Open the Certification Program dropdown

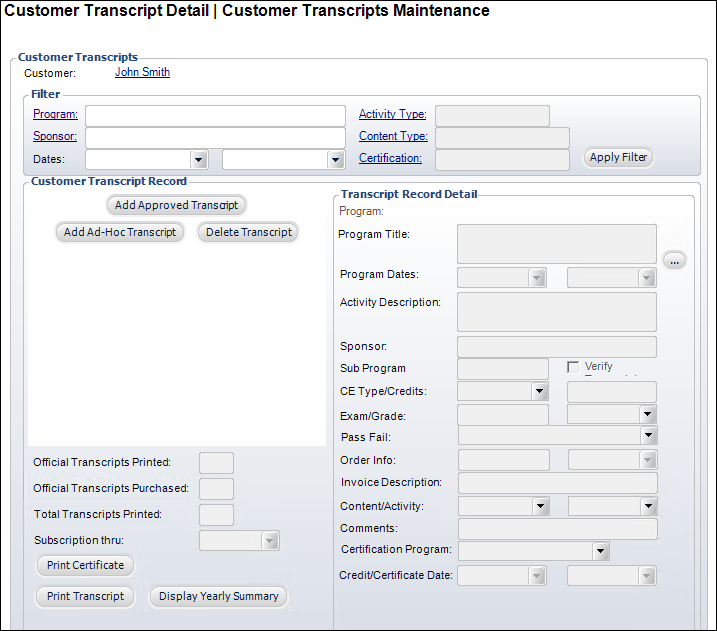pyautogui.click(x=600, y=551)
